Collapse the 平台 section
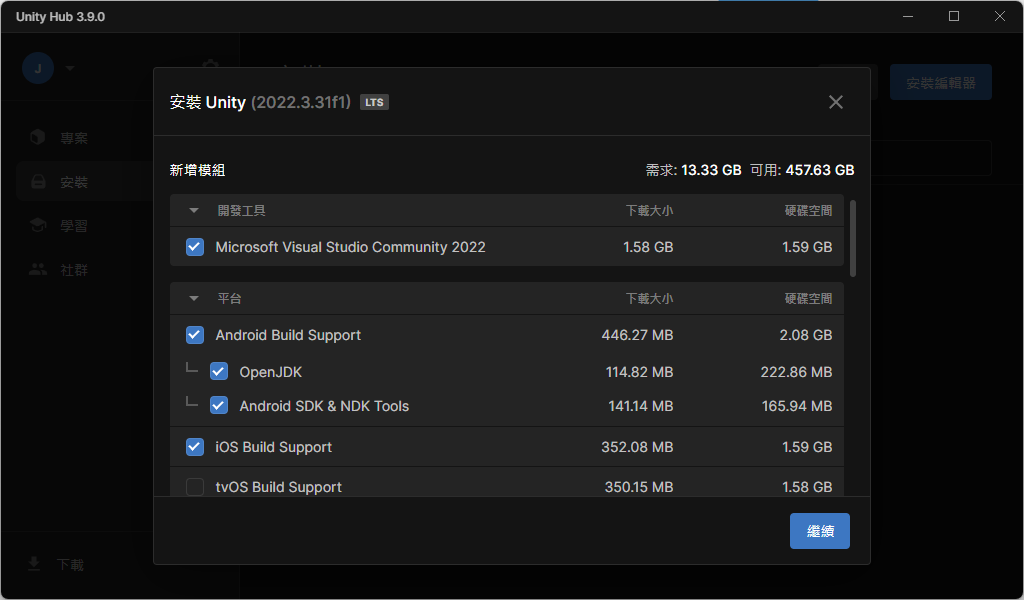 click(193, 298)
